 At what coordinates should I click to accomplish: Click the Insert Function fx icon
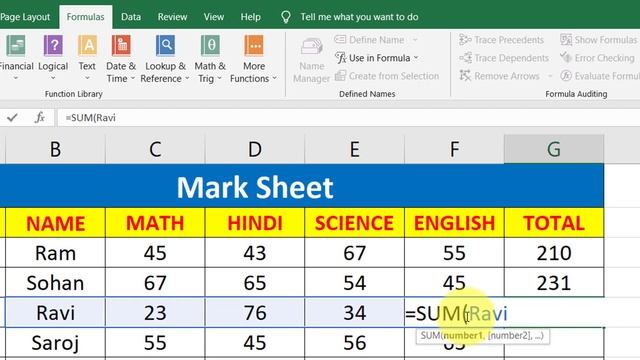tap(40, 118)
